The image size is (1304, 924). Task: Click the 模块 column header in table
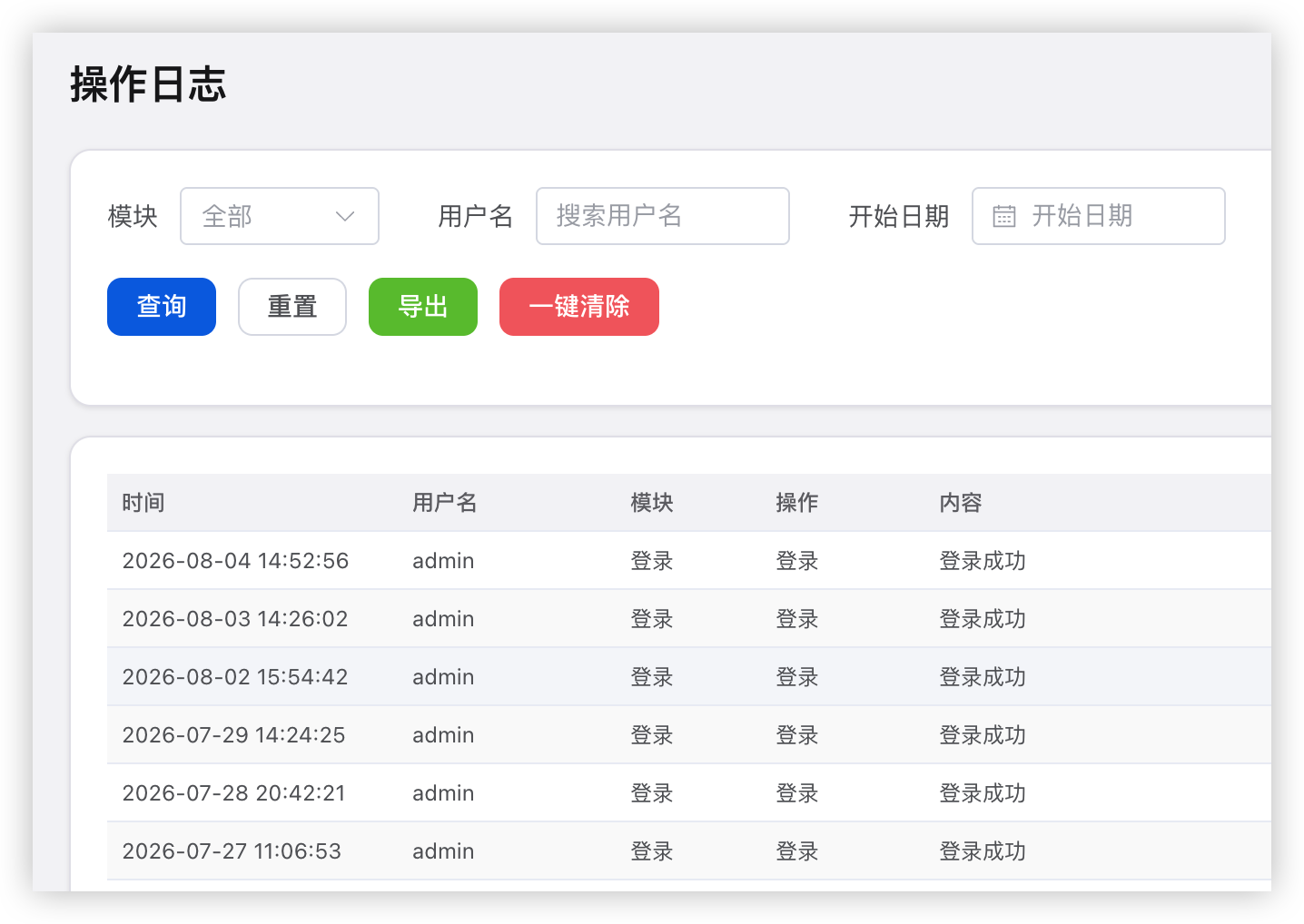click(x=652, y=503)
